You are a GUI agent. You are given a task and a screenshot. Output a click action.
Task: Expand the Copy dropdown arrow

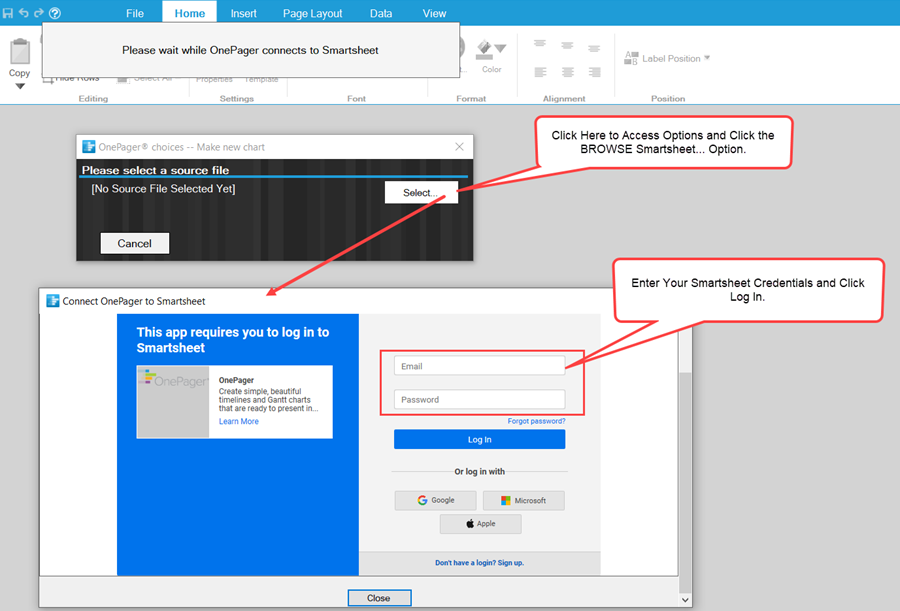click(20, 87)
